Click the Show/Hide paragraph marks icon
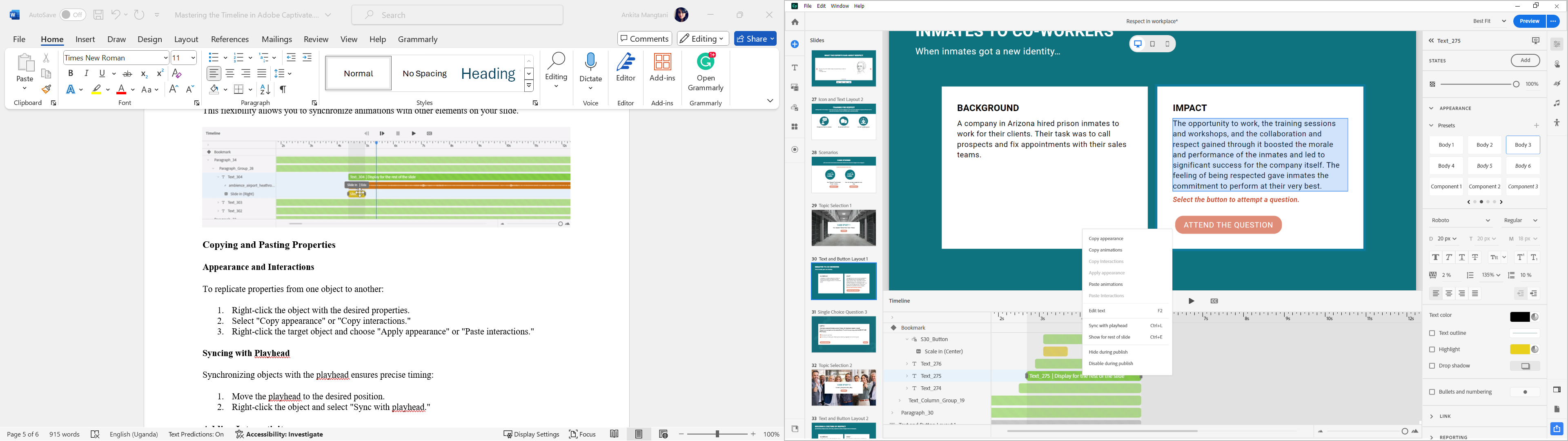This screenshot has height=441, width=1568. click(x=283, y=89)
